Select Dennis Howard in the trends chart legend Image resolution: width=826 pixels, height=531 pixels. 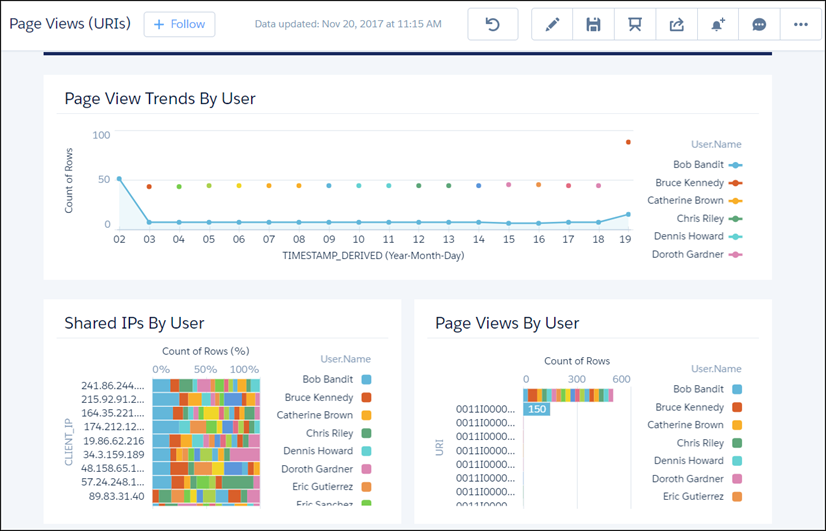(698, 237)
